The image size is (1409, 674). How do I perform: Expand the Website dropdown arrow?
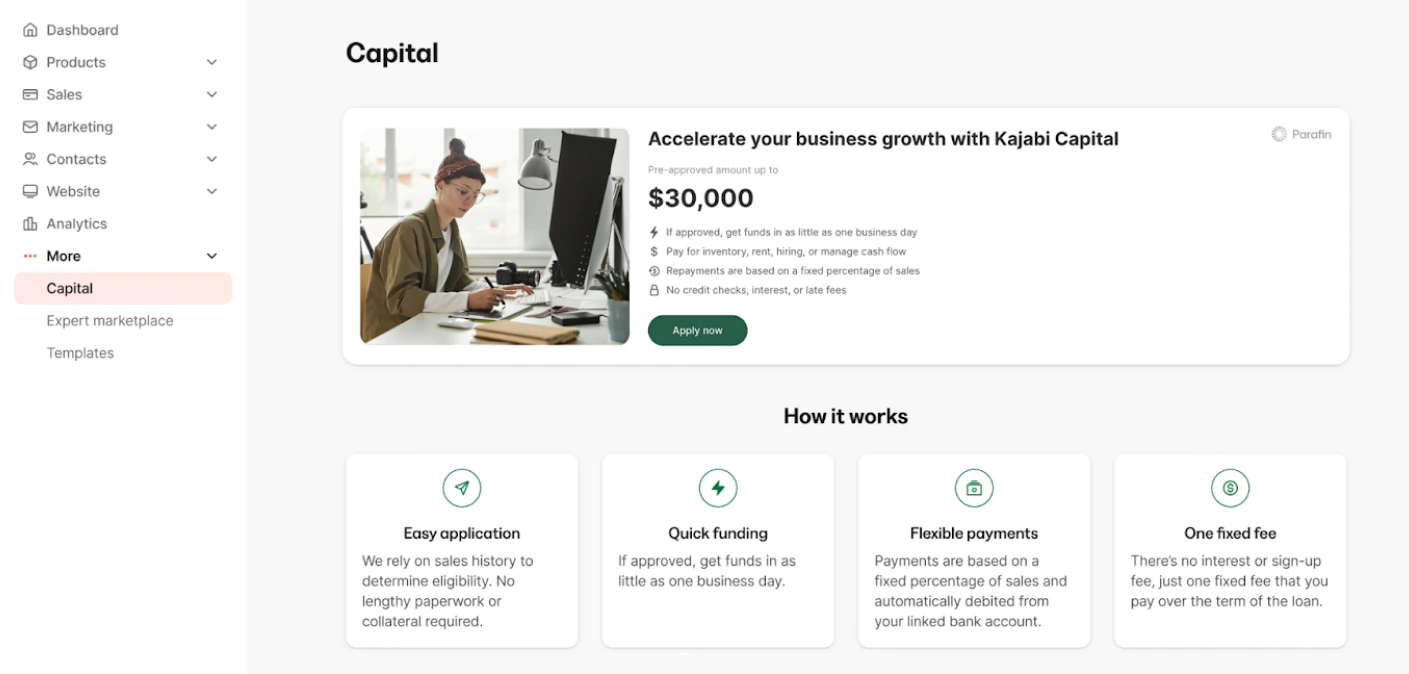click(x=211, y=191)
